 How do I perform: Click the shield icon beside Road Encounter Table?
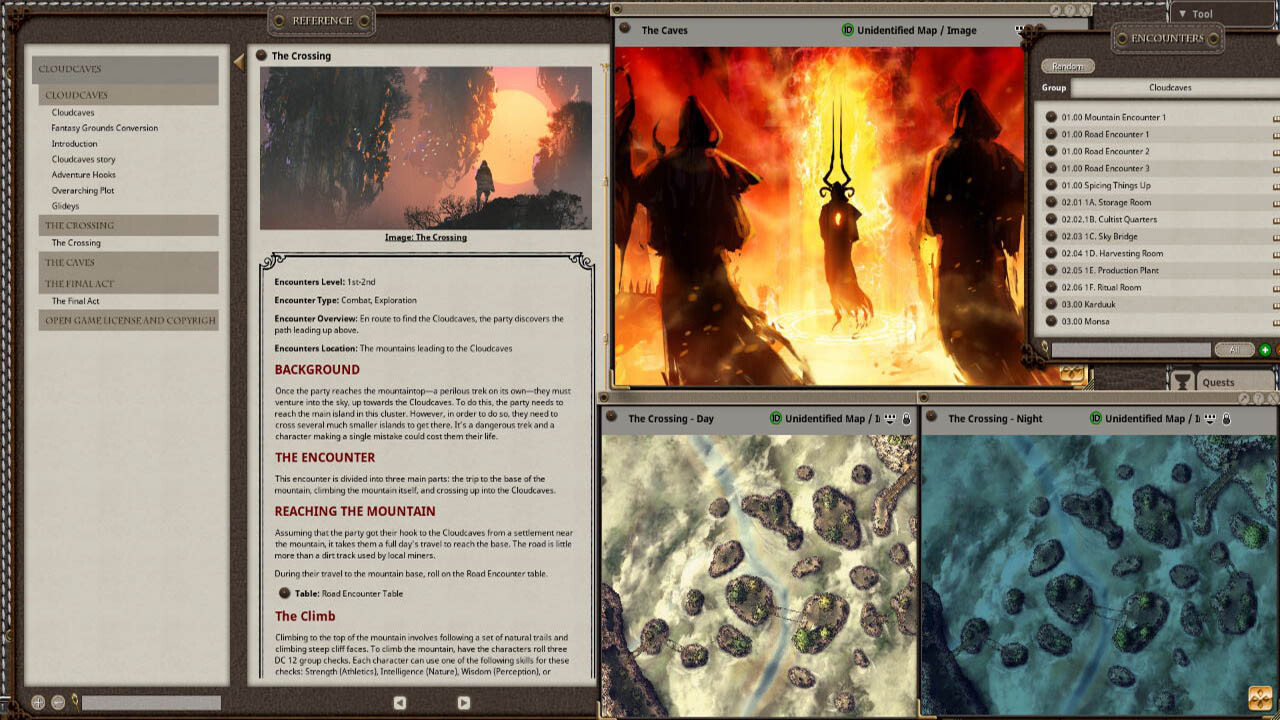click(287, 592)
